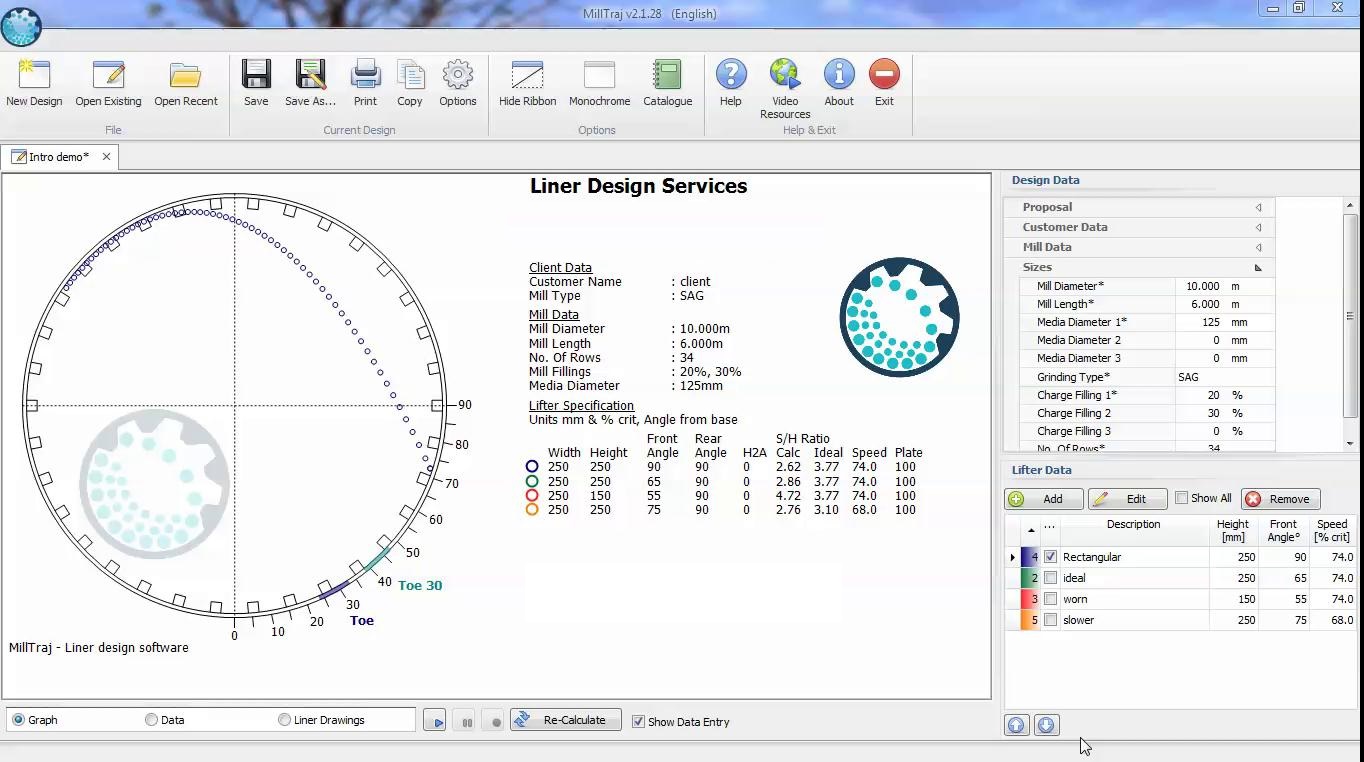Add a new lifter

(1044, 499)
